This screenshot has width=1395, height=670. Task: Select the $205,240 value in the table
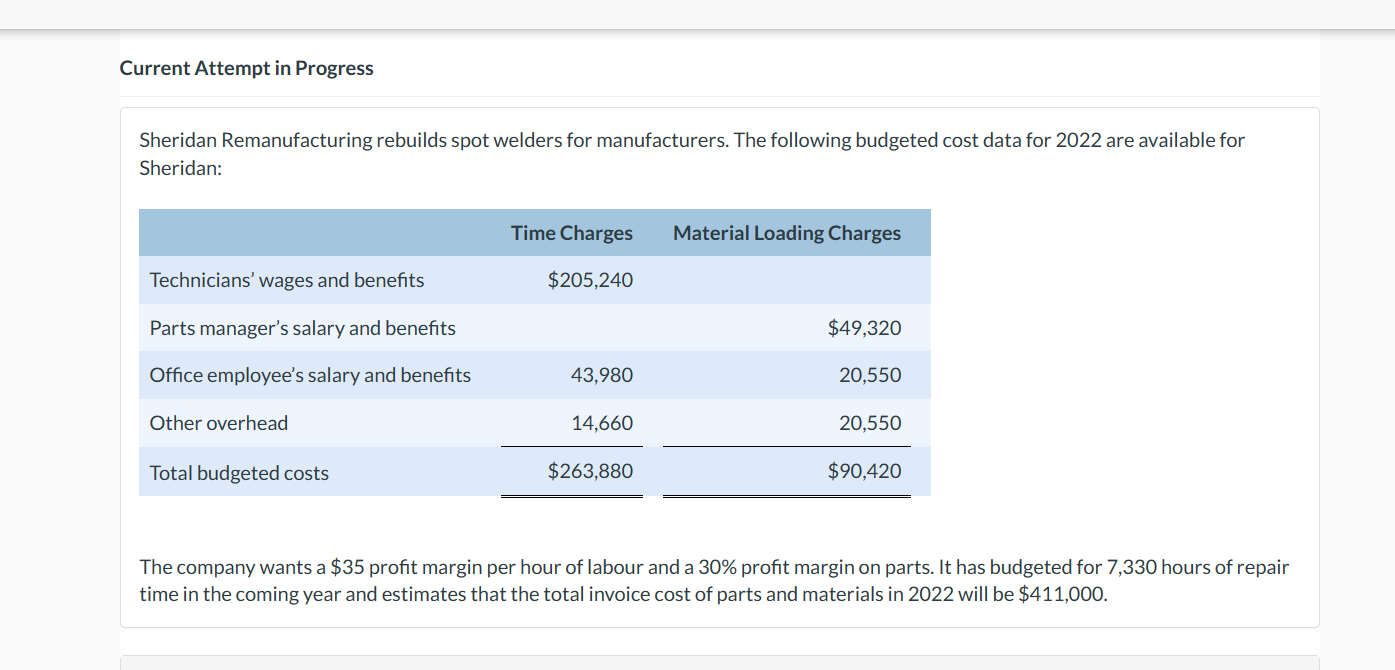pos(590,280)
